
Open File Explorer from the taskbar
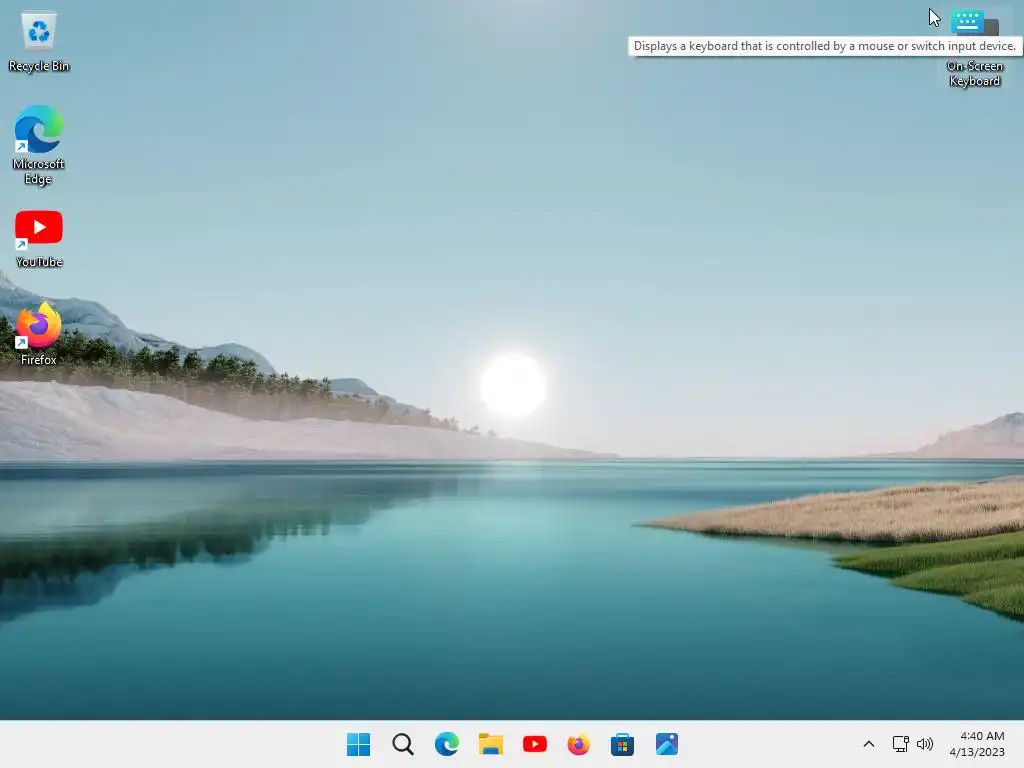490,744
